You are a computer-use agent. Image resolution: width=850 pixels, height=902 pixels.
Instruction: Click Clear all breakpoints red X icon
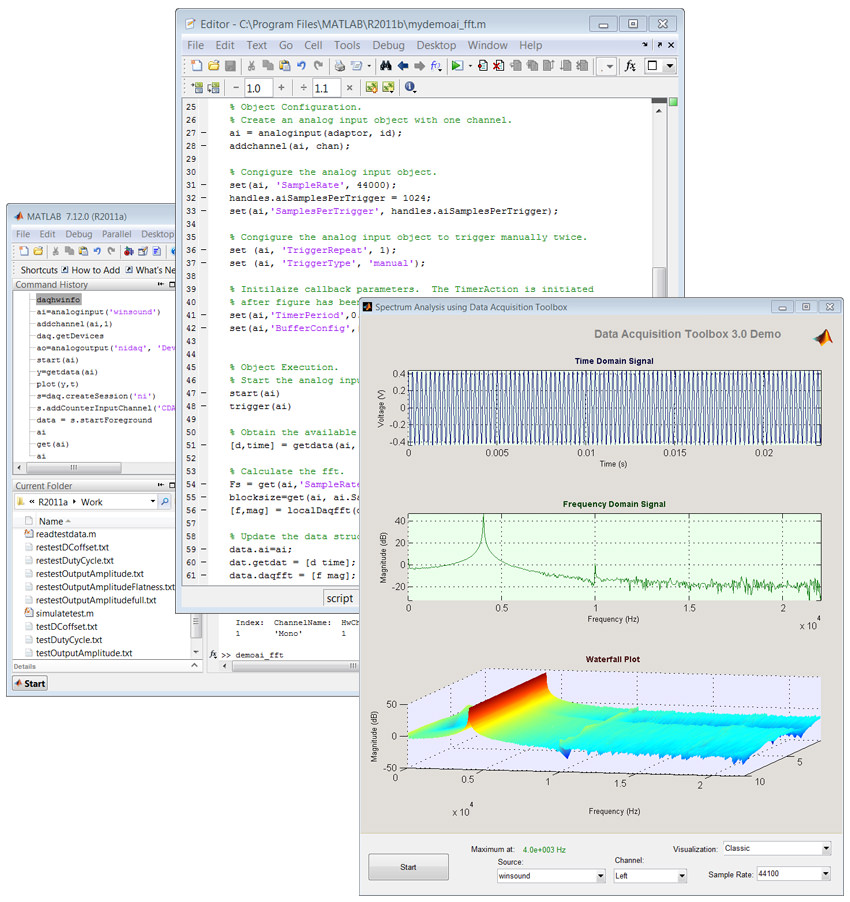click(x=499, y=66)
